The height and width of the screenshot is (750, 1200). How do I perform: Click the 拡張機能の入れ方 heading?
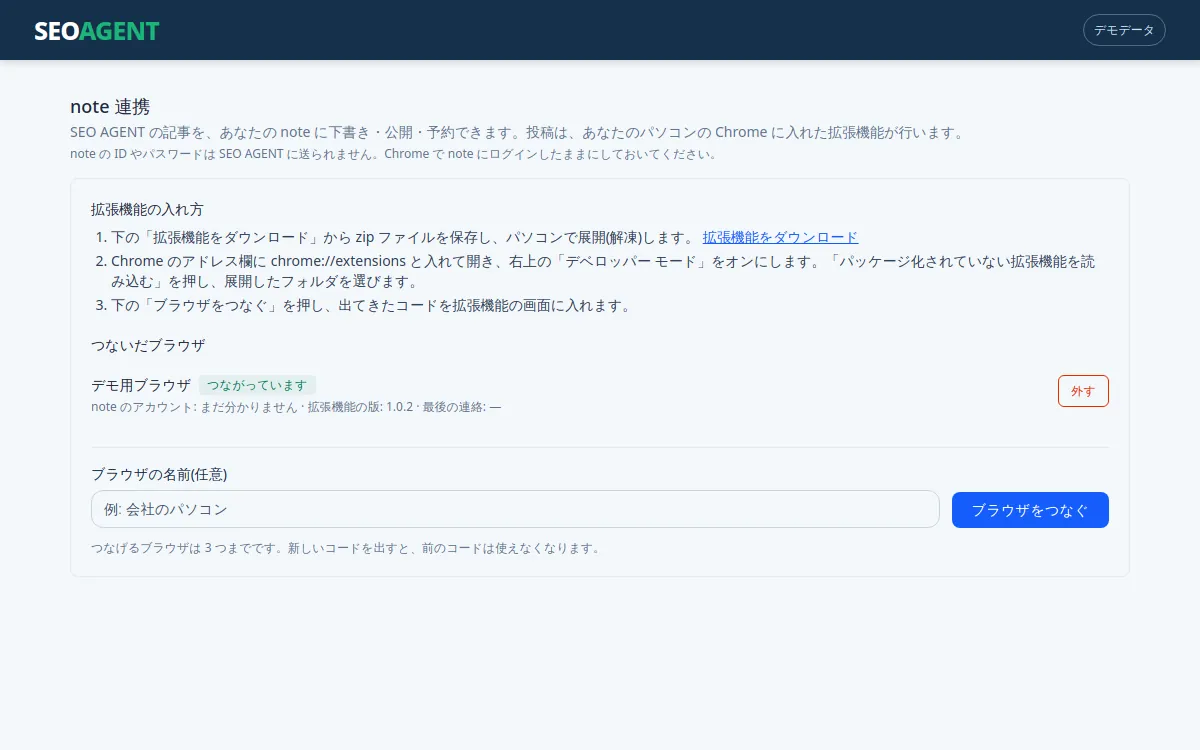click(147, 209)
